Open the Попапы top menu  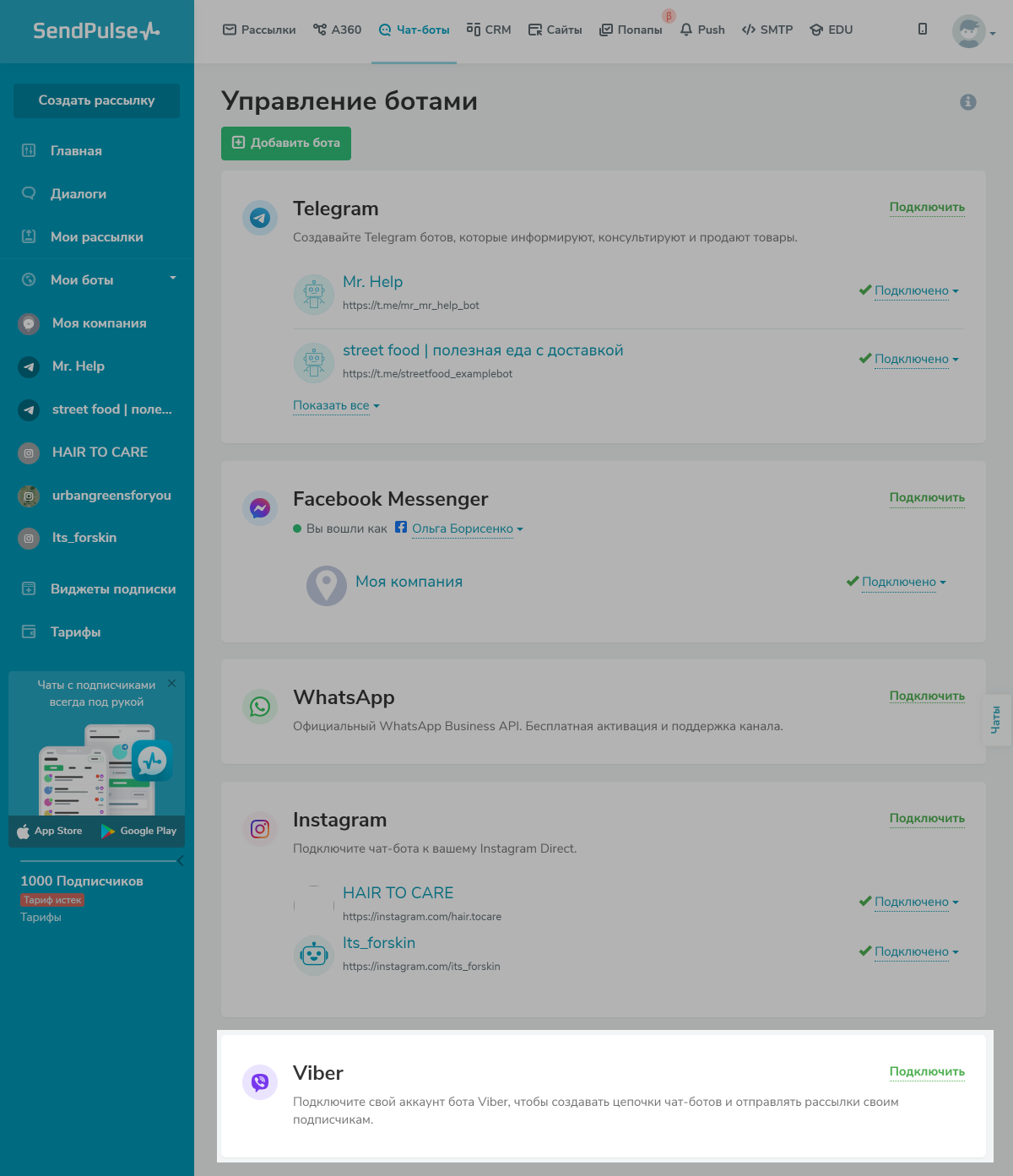[631, 30]
